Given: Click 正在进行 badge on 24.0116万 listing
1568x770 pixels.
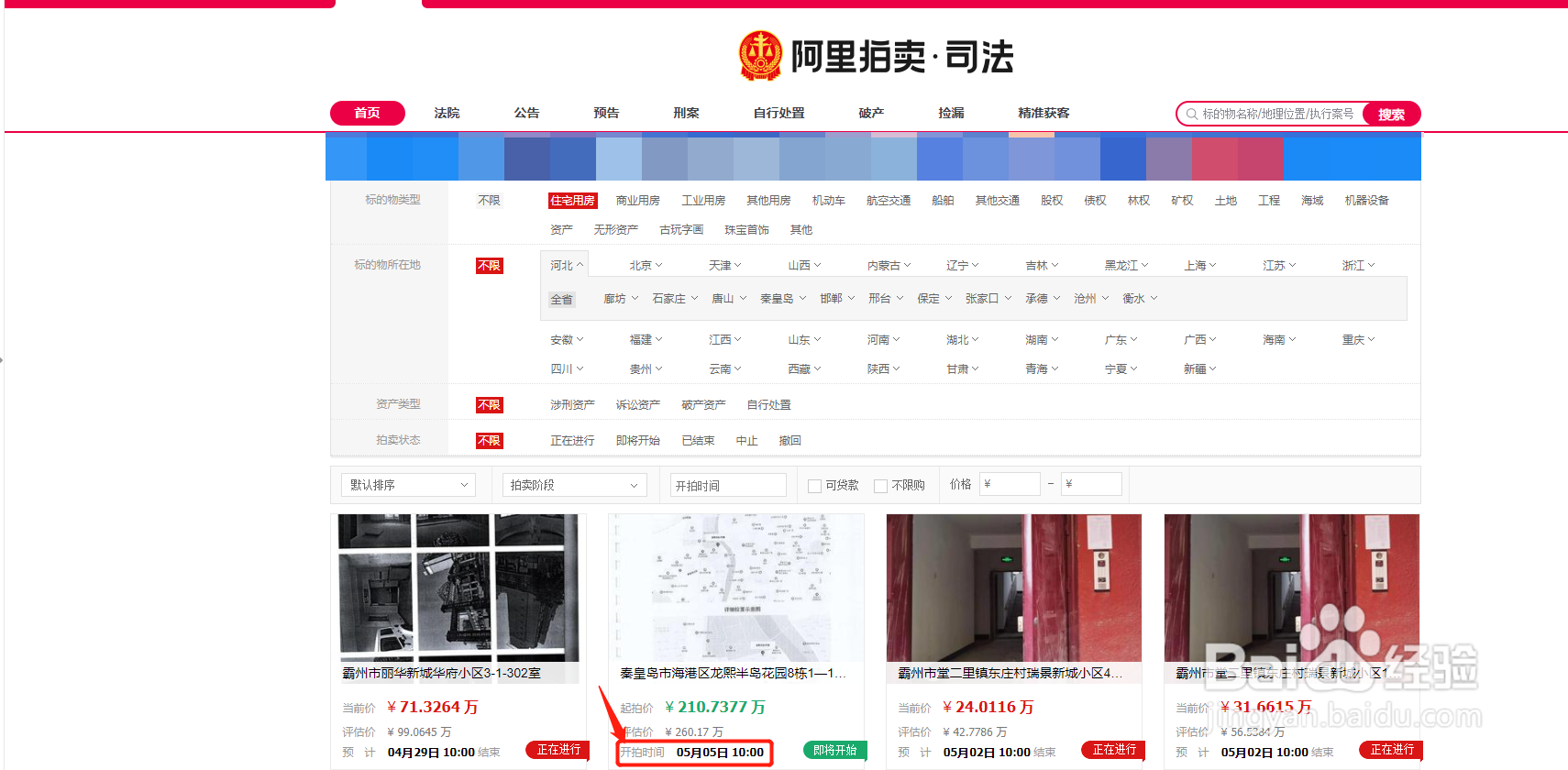Looking at the screenshot, I should pyautogui.click(x=1114, y=750).
